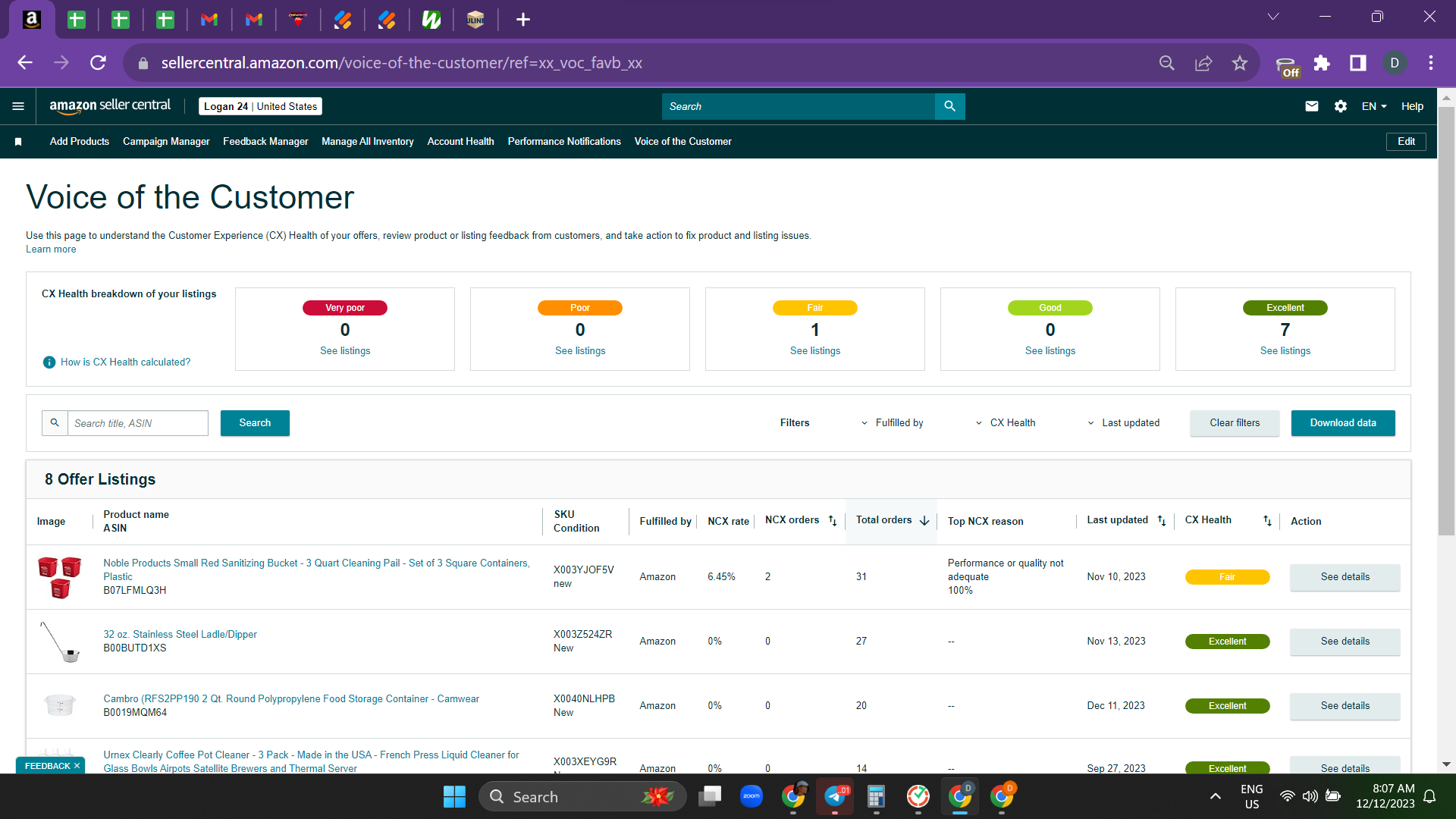
Task: Open the settings gear icon
Action: [1341, 106]
